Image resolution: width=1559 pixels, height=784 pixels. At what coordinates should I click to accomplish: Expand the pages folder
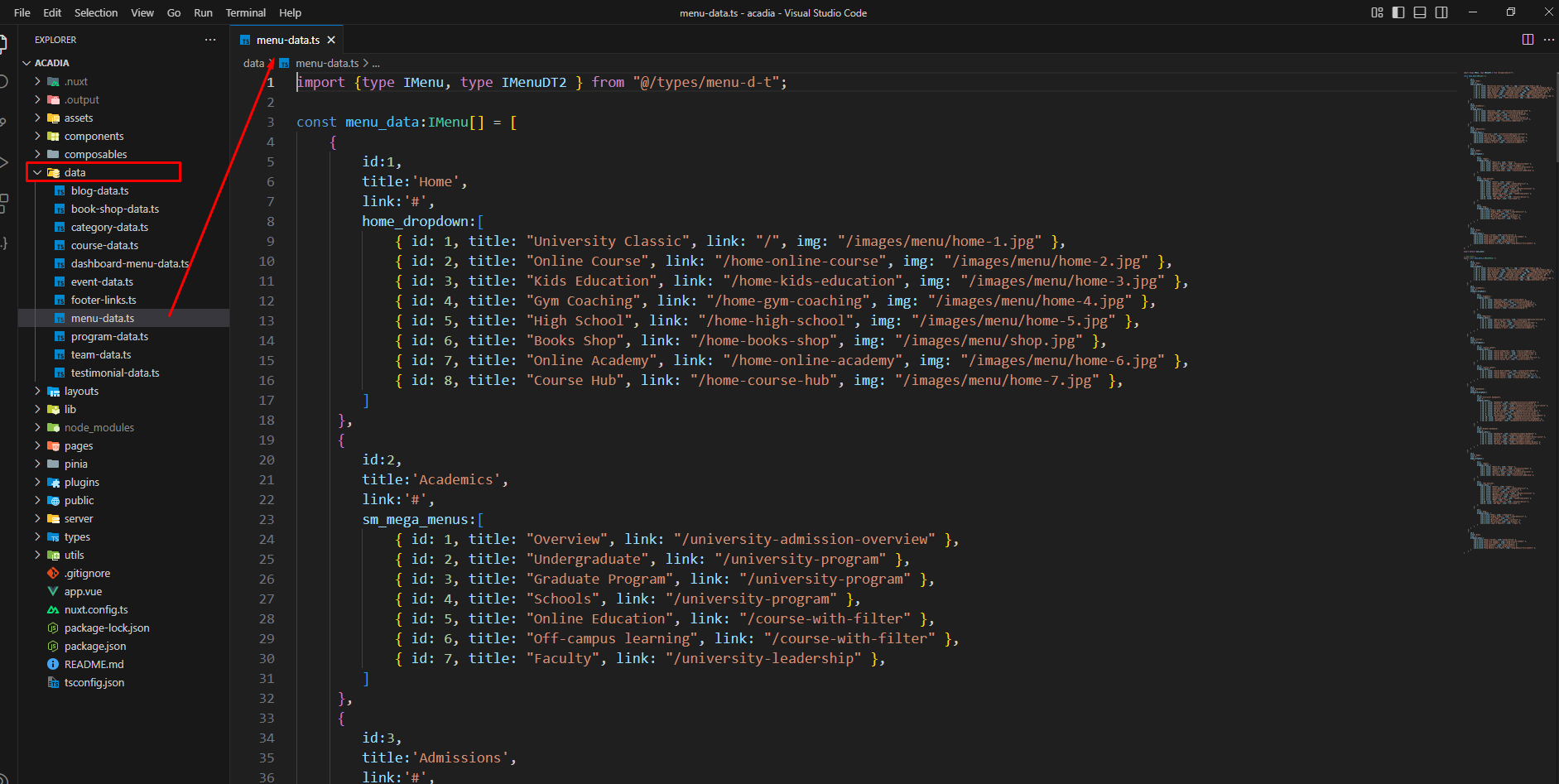[124, 445]
